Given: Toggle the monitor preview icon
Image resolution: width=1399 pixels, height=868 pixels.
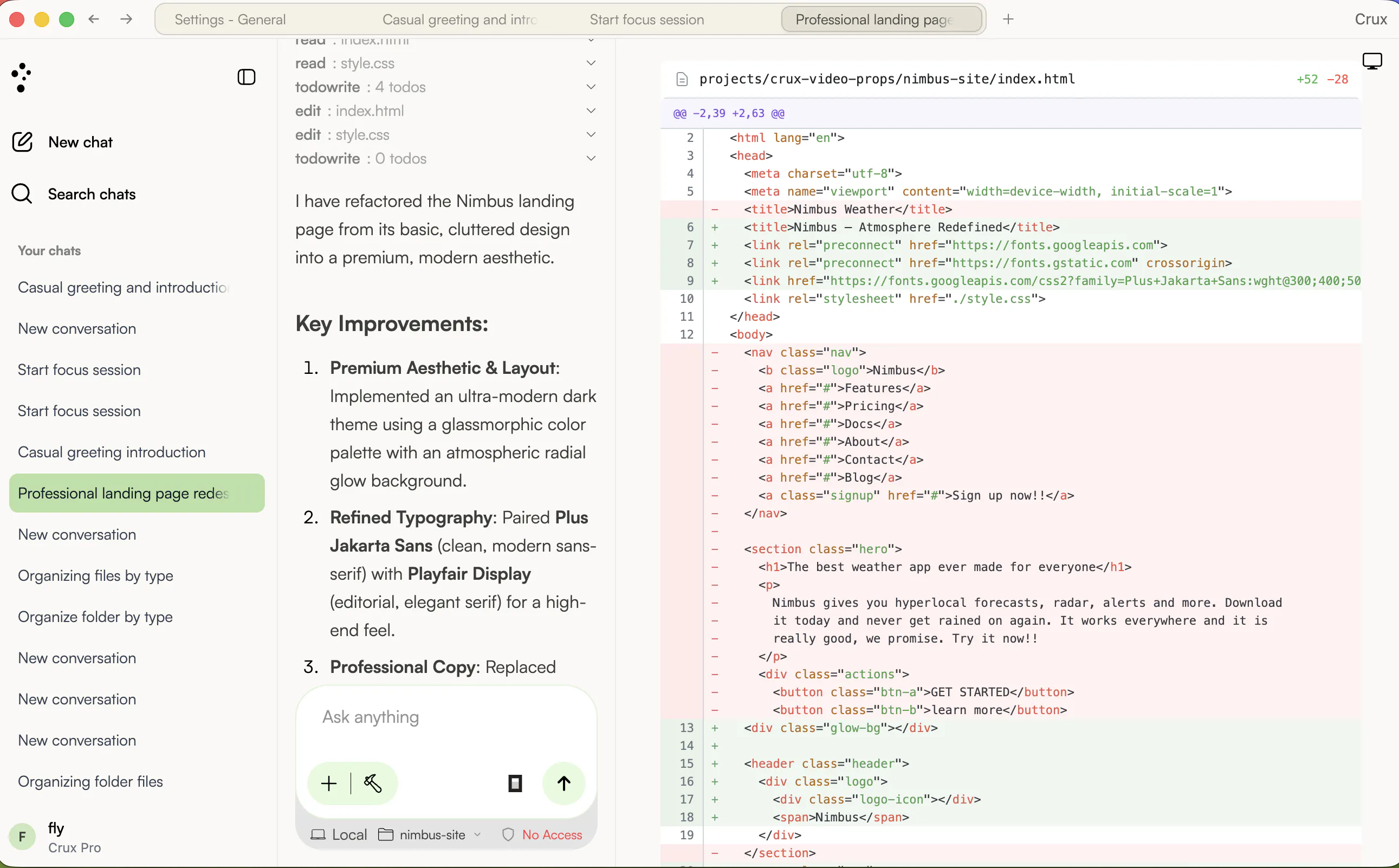Looking at the screenshot, I should tap(1372, 61).
